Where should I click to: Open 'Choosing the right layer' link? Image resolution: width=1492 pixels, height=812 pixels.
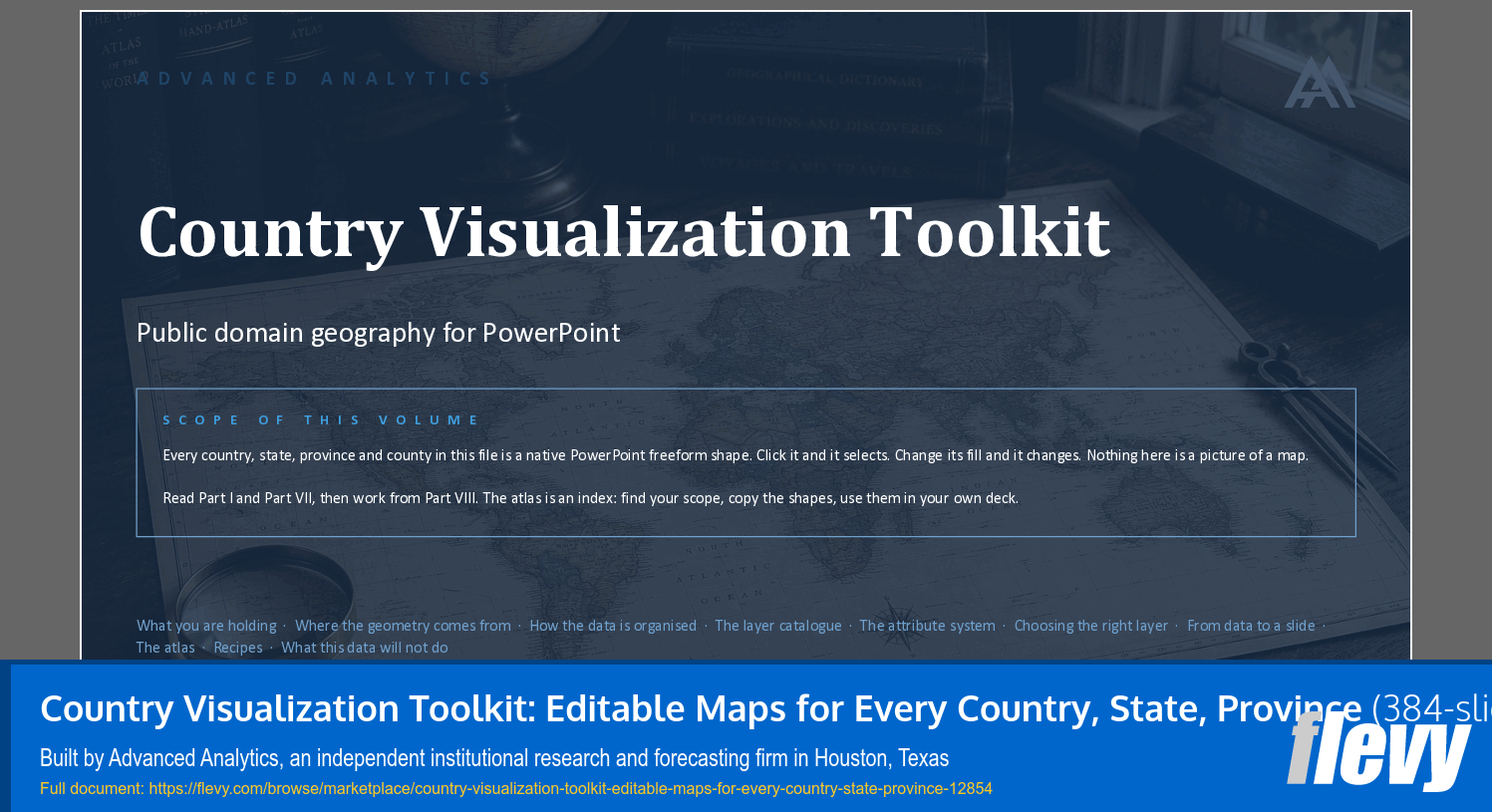pyautogui.click(x=1090, y=626)
